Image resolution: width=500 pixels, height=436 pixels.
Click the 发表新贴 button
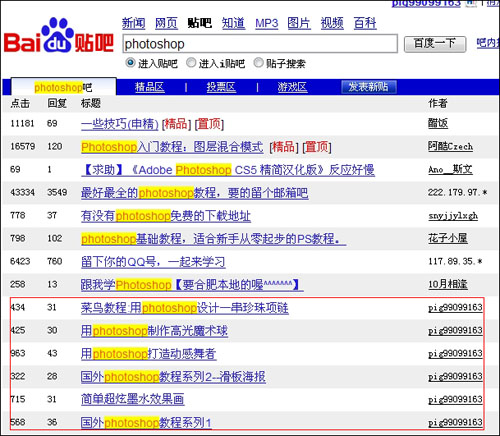[369, 87]
